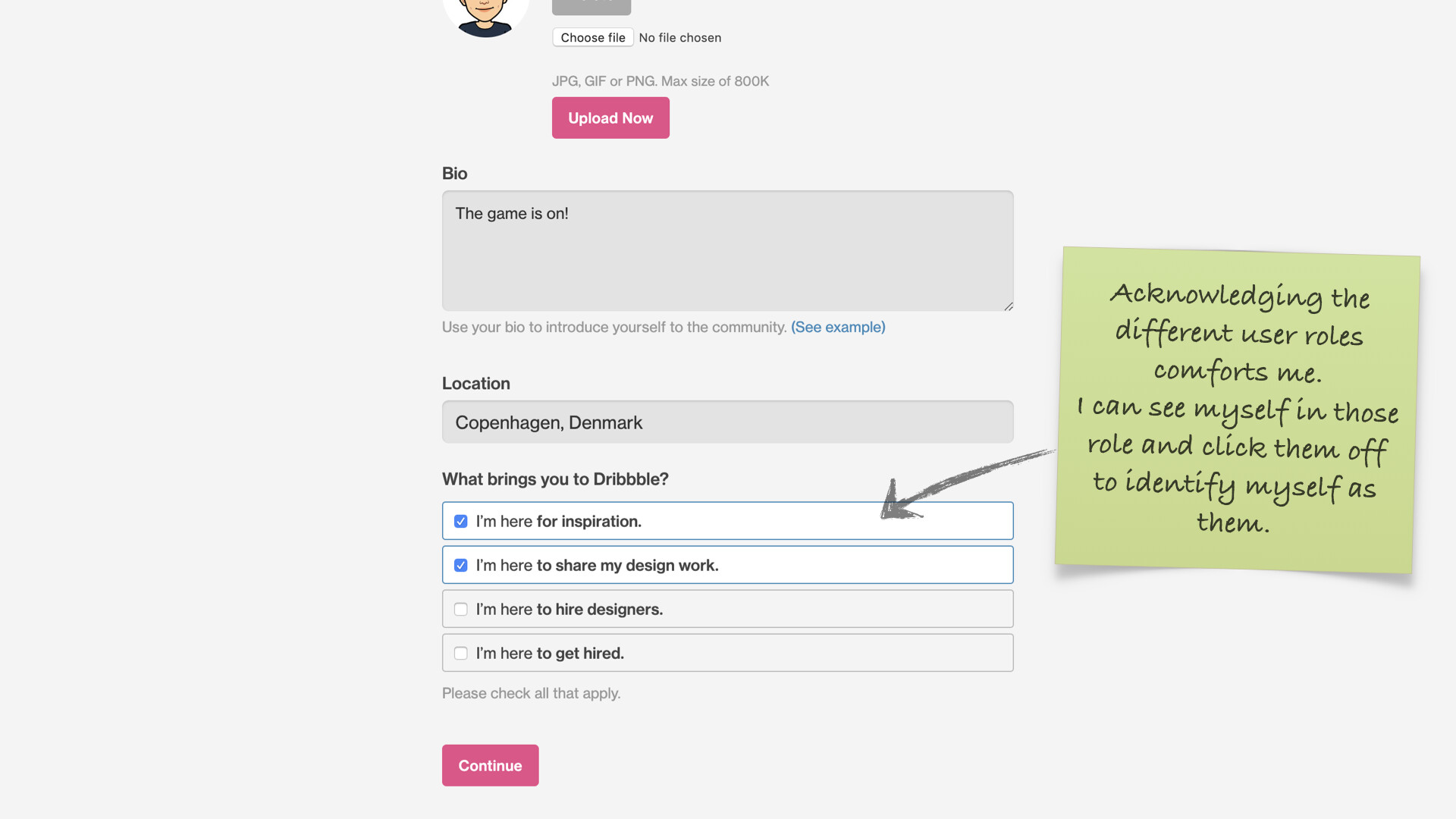Enable the "to hire designers" checkbox

(460, 610)
